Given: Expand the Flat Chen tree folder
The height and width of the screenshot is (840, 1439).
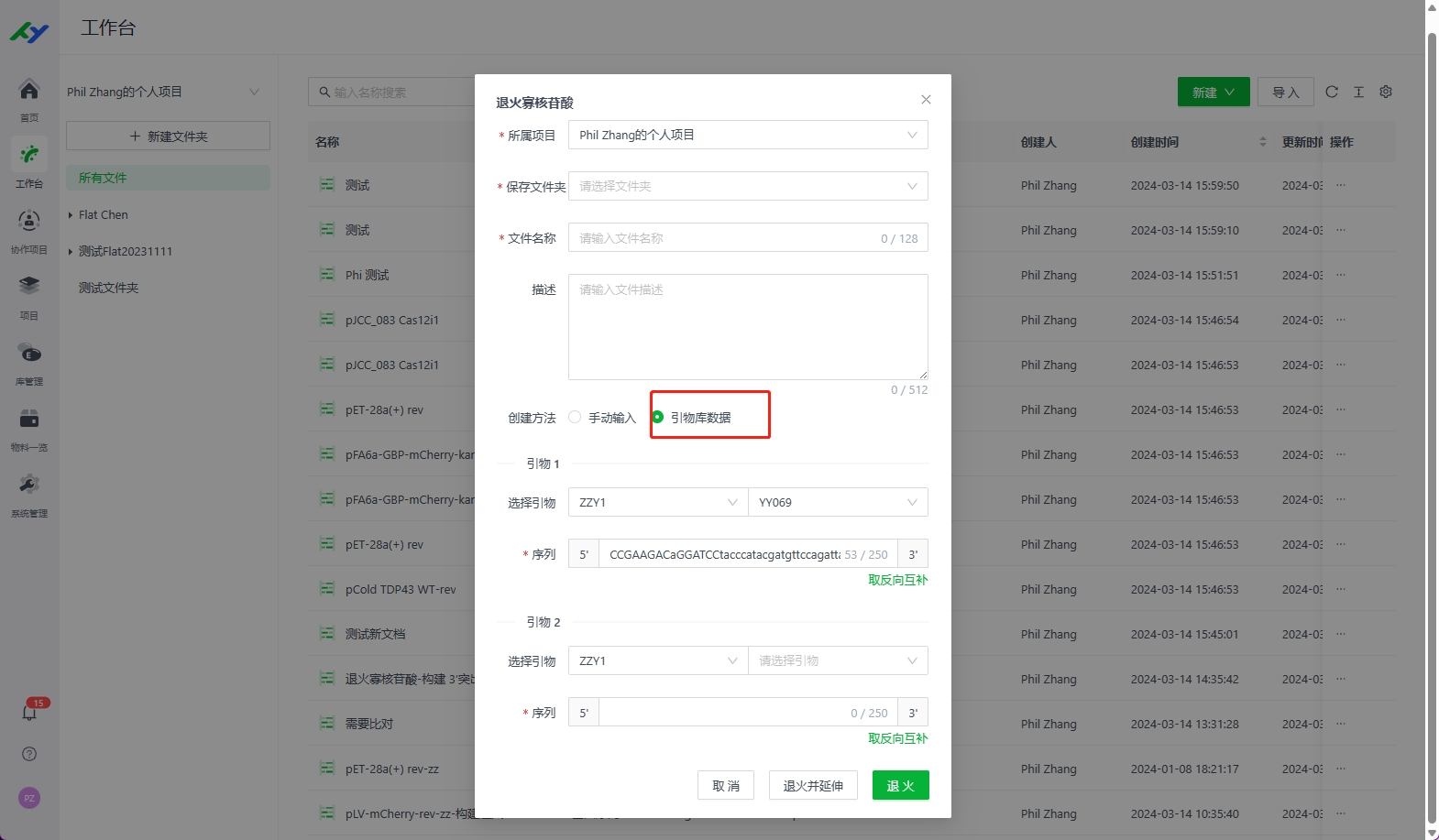Looking at the screenshot, I should pos(71,215).
